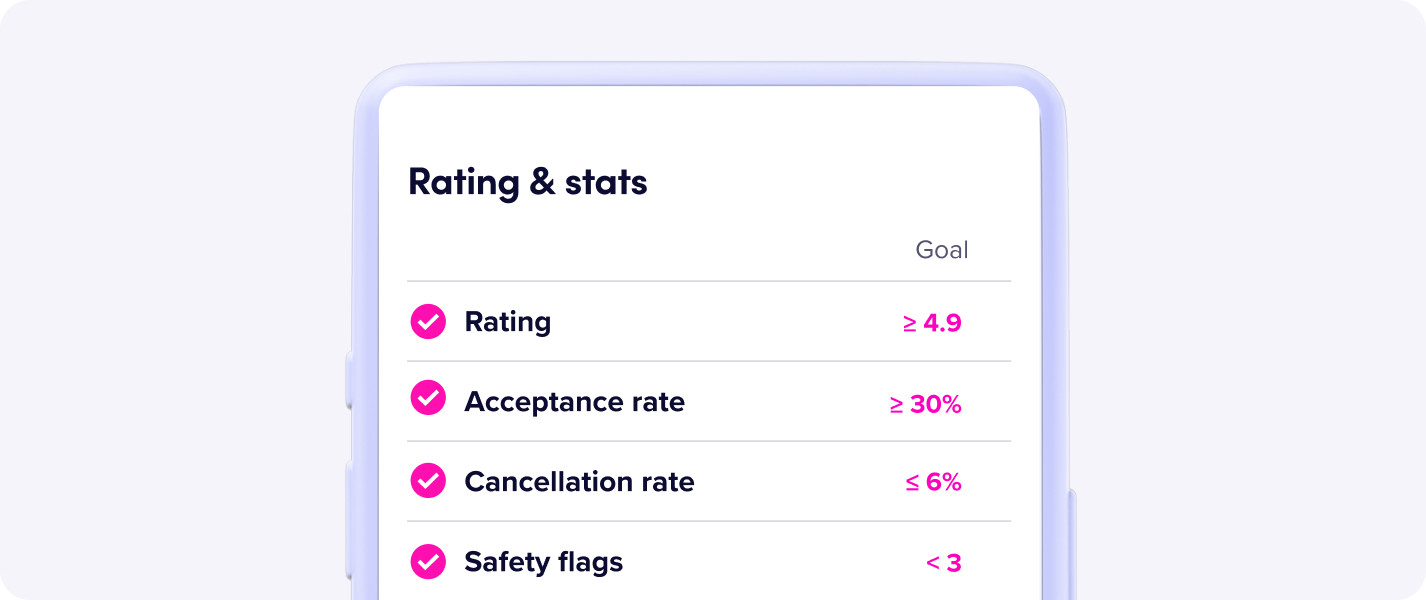
Task: Open the Acceptance rate stat
Action: pos(574,402)
